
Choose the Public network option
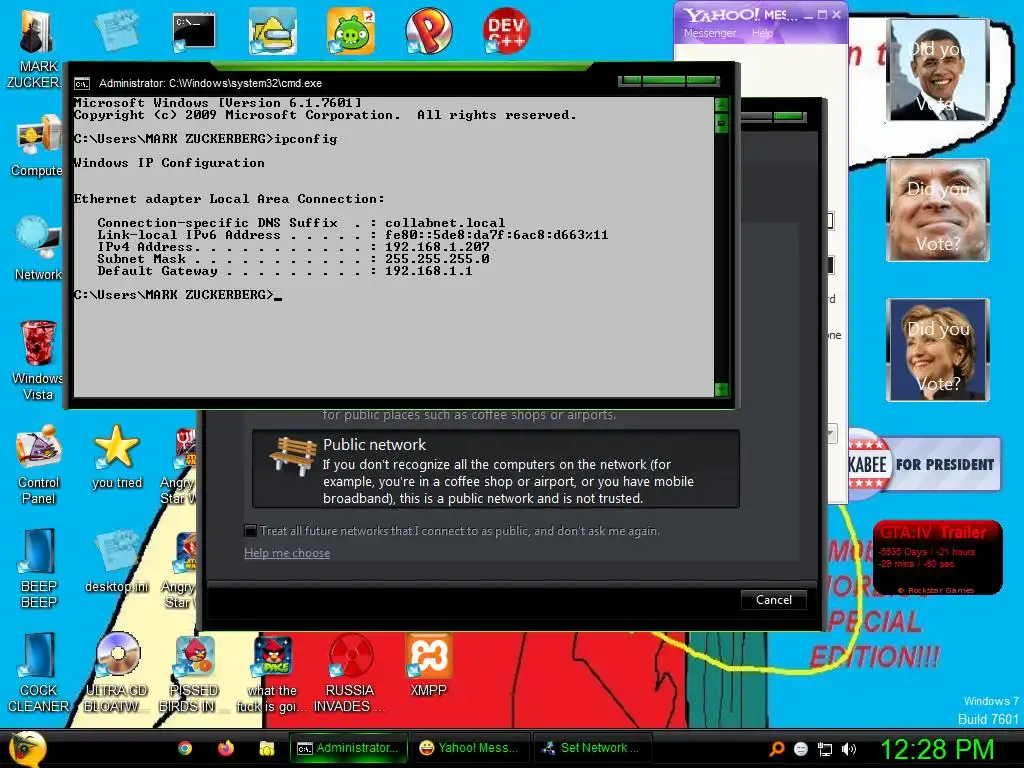[496, 469]
